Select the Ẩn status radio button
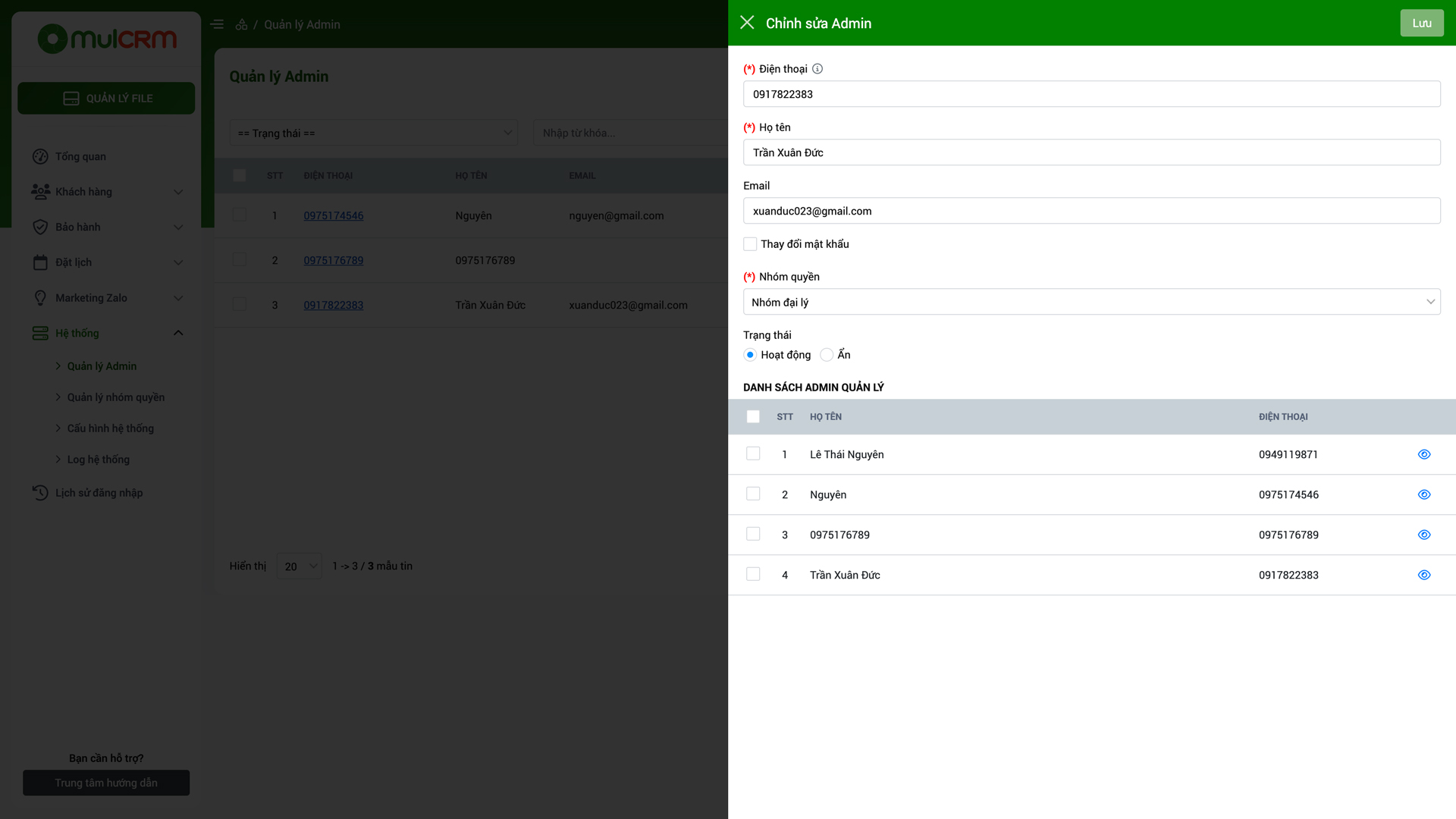Viewport: 1456px width, 819px height. click(827, 355)
